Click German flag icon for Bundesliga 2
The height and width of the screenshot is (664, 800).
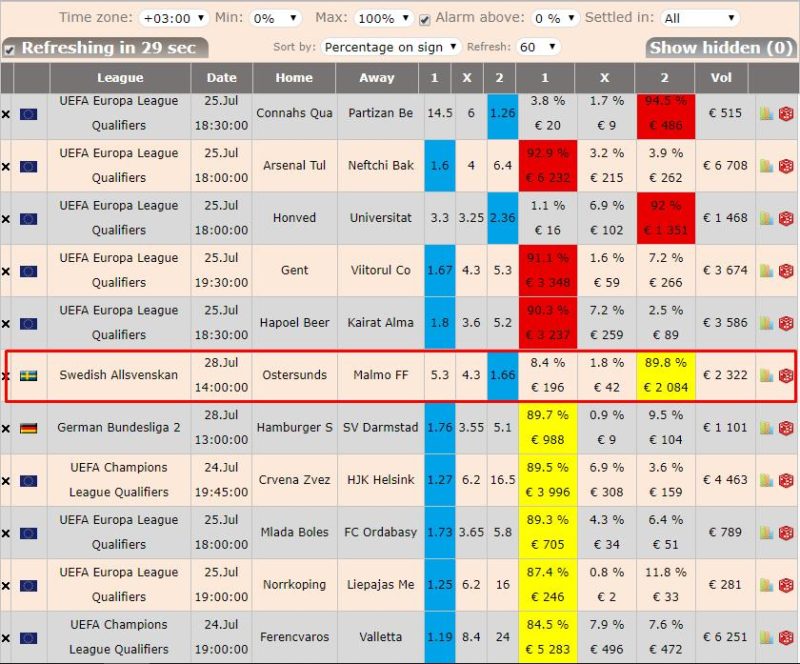[28, 428]
